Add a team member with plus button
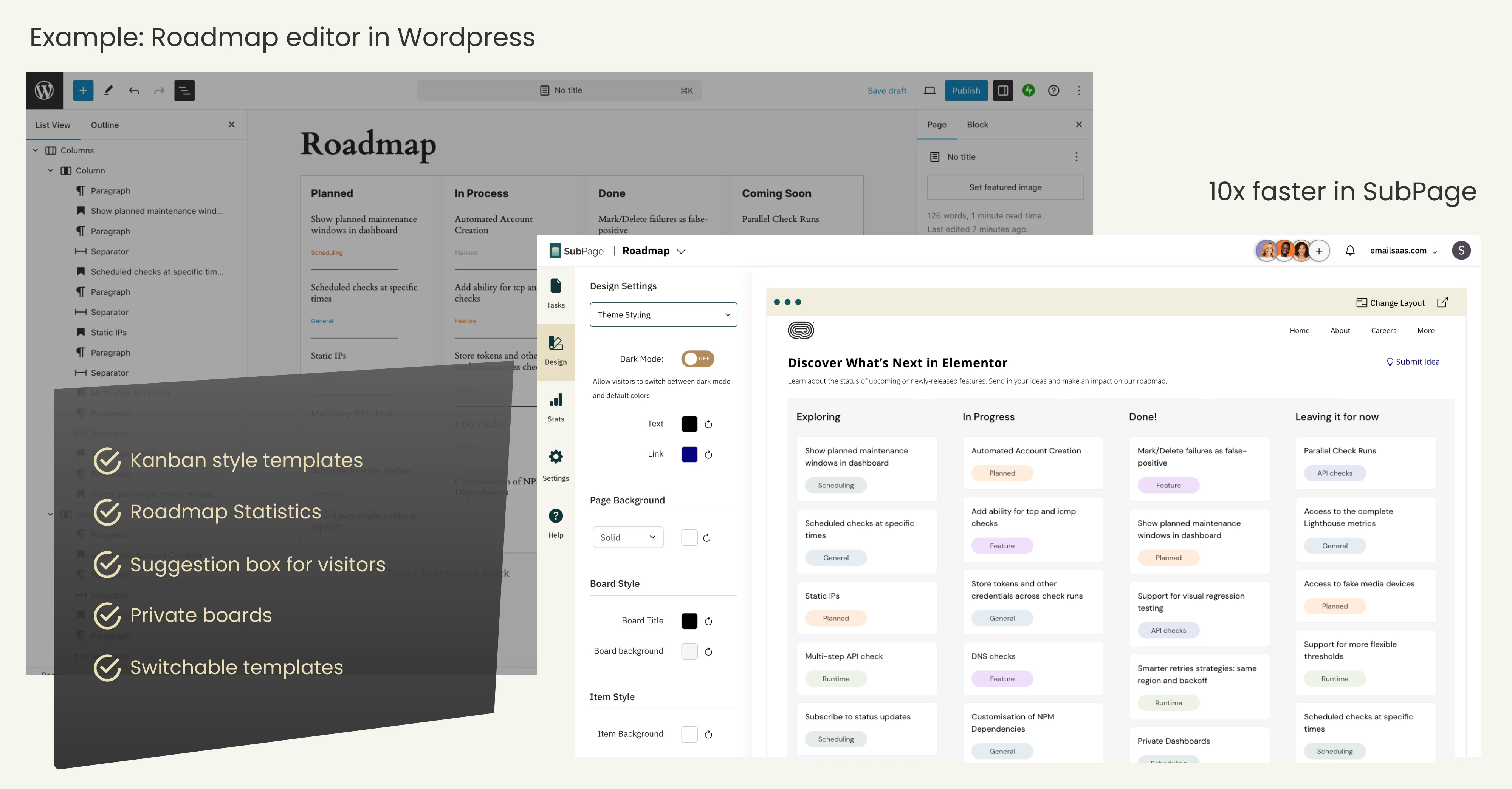 click(x=1319, y=251)
